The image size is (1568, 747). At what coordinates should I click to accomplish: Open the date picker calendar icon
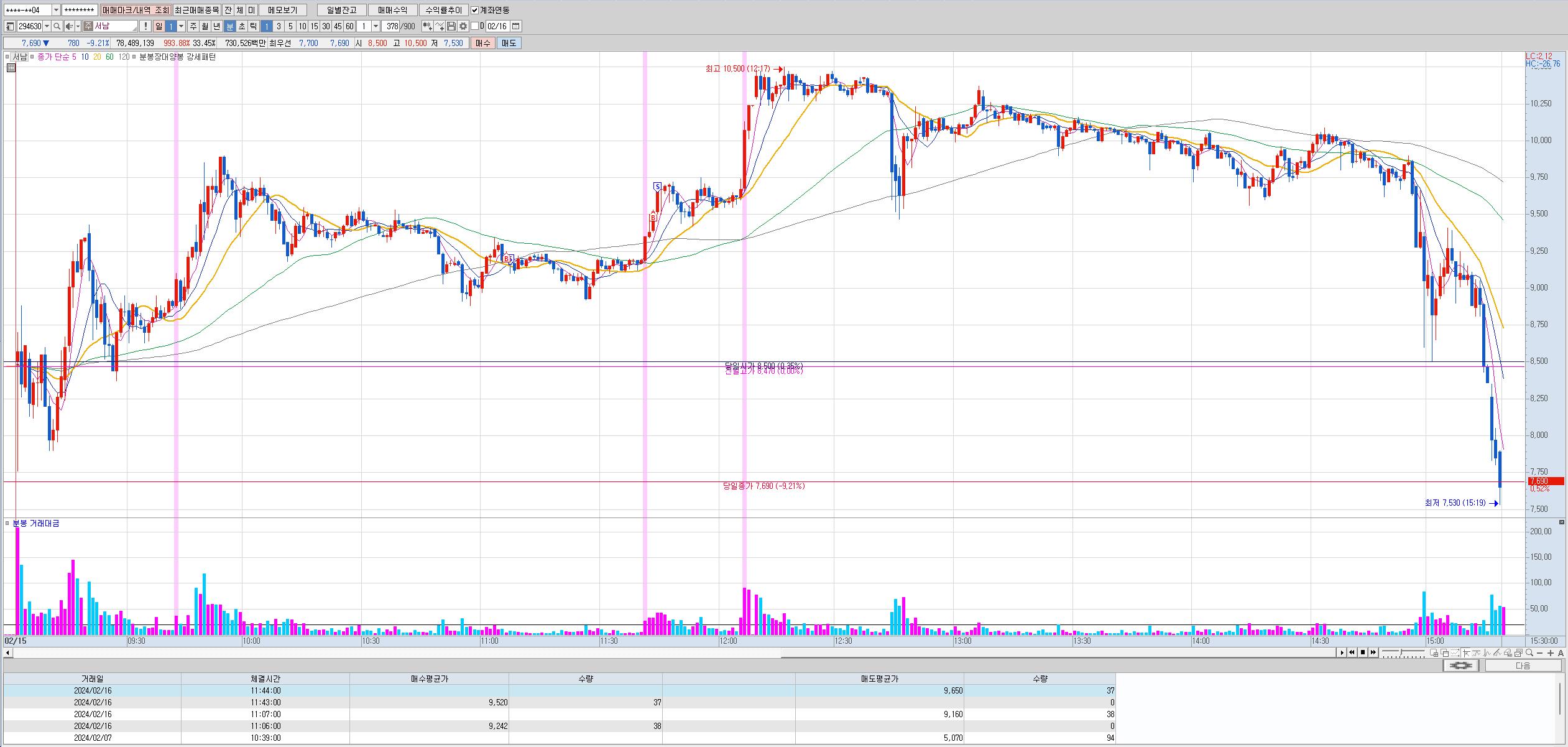[x=516, y=26]
